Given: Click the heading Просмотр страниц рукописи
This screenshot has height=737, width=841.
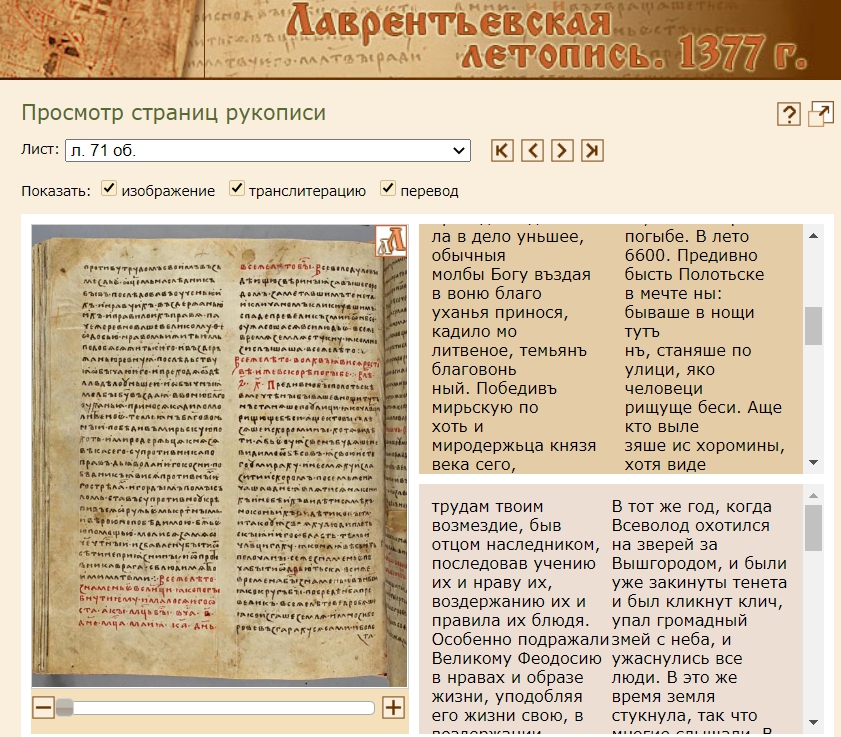Looking at the screenshot, I should click(x=174, y=113).
